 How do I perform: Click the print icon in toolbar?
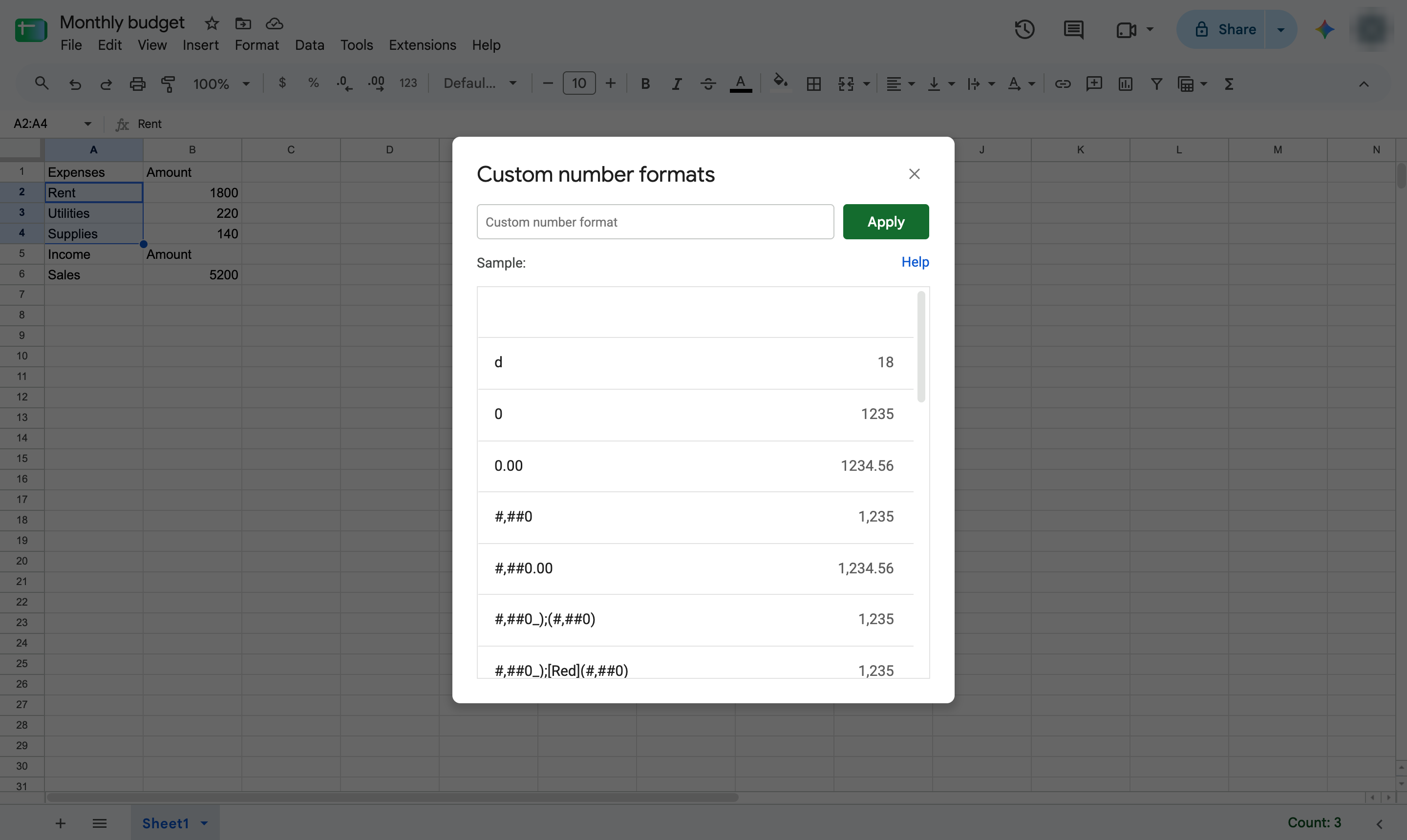[x=138, y=84]
